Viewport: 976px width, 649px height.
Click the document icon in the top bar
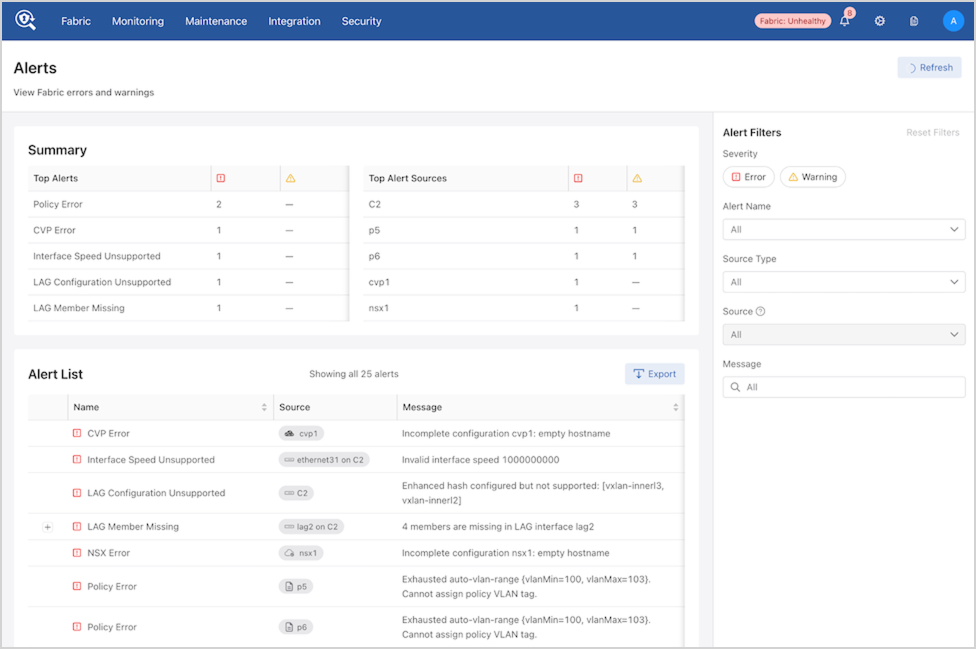point(914,21)
